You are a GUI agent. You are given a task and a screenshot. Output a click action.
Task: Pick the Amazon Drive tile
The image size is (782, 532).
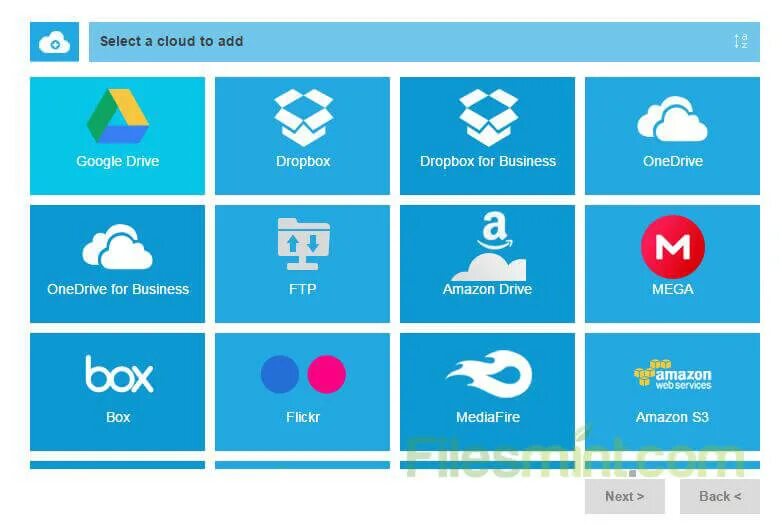pos(487,264)
